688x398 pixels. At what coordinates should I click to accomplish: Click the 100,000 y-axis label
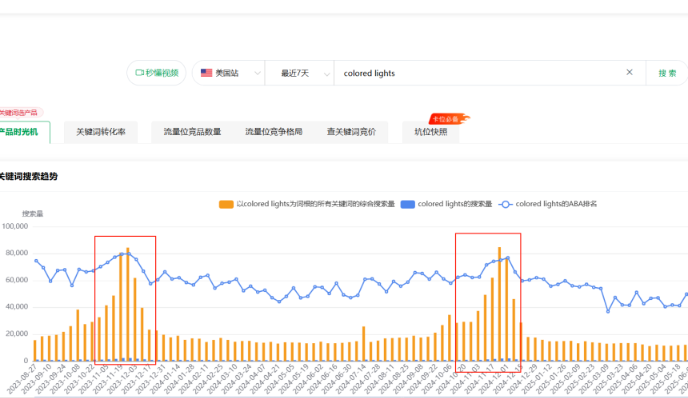pos(14,226)
